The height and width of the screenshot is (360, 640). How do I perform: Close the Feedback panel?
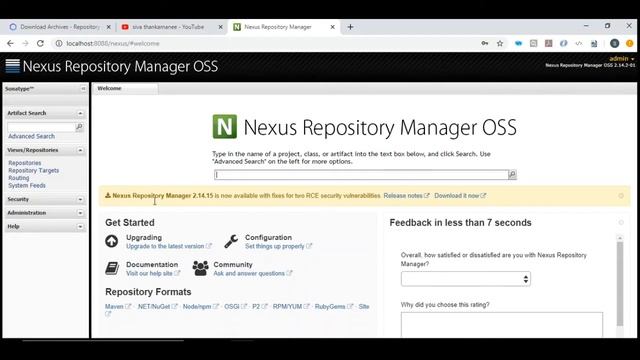[x=621, y=222]
